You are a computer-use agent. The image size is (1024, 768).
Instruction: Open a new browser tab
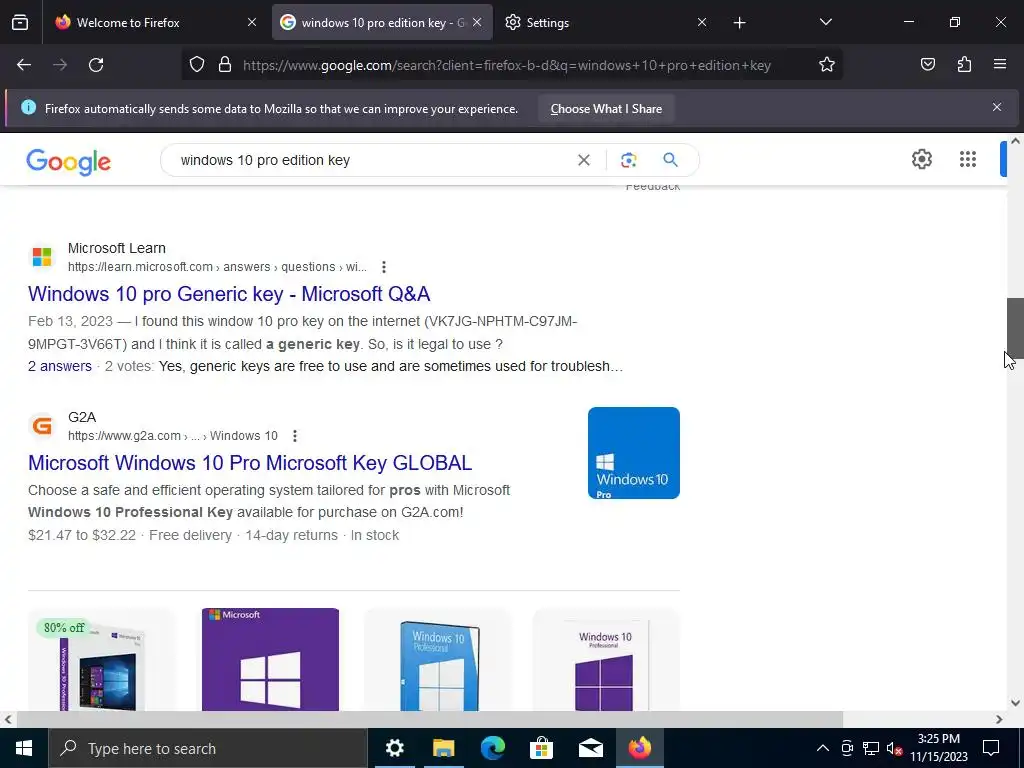click(739, 23)
